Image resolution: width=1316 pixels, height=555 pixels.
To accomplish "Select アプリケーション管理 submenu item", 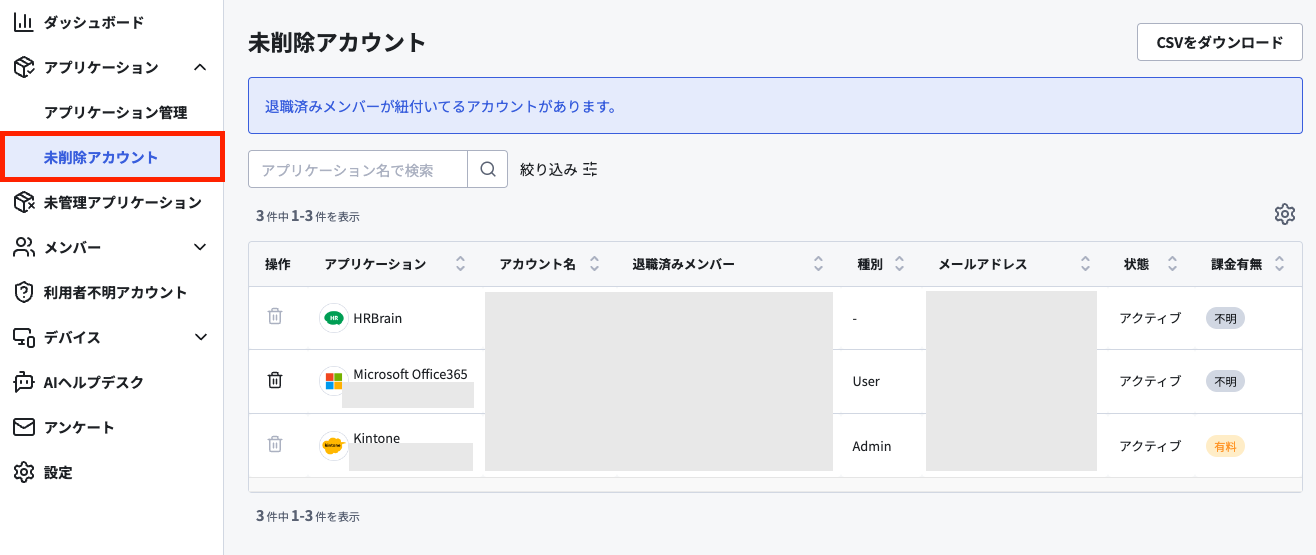I will pos(115,112).
